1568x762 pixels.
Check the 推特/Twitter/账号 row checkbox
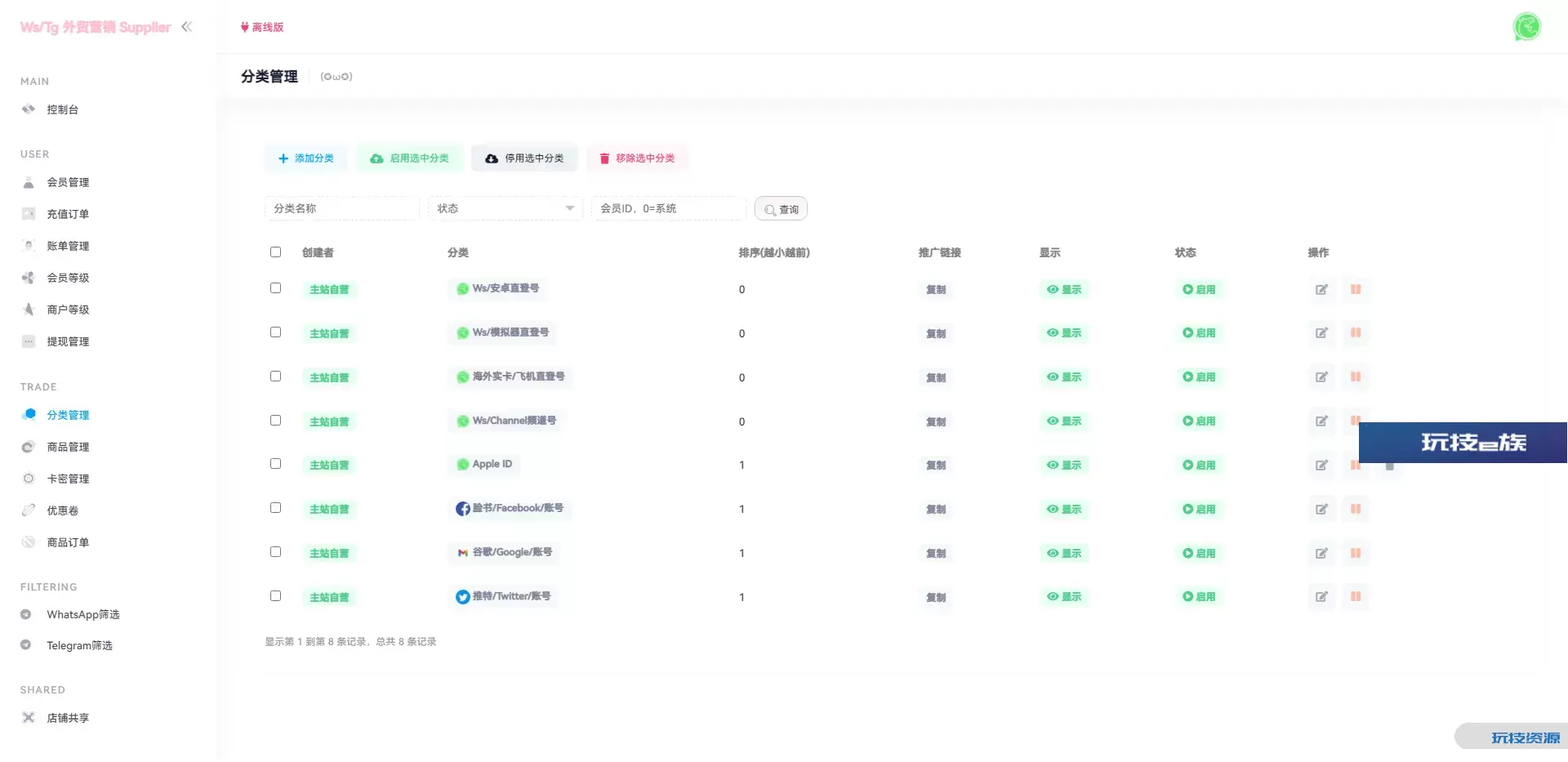[x=275, y=596]
